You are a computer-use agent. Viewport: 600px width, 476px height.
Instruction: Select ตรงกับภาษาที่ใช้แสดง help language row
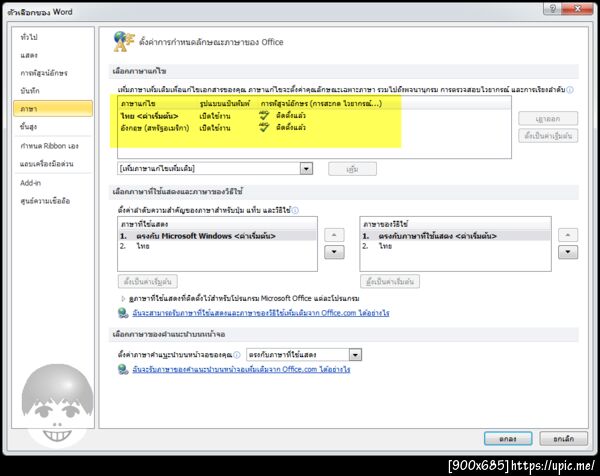[x=455, y=236]
